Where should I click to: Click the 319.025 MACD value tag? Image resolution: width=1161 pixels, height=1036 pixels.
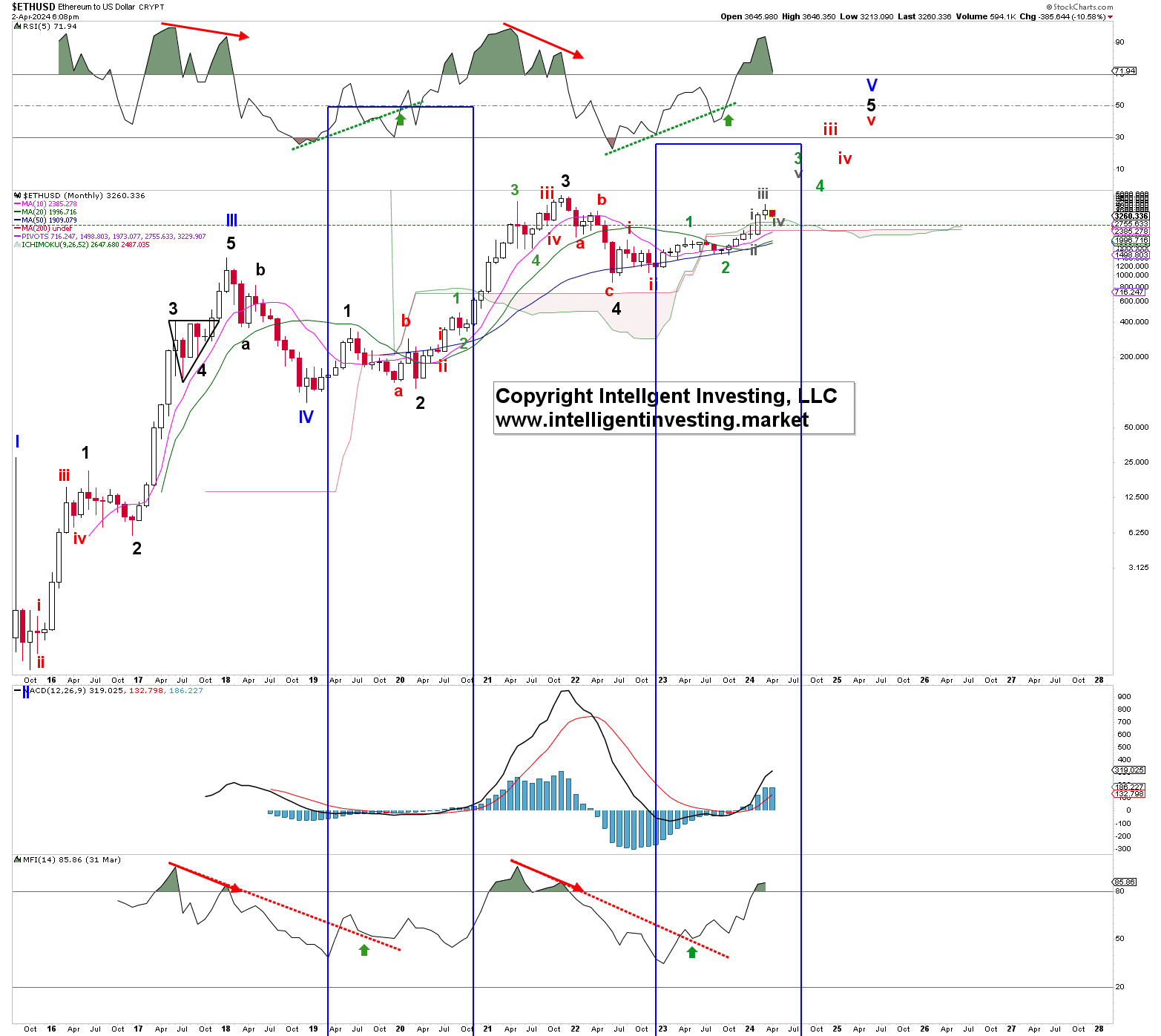1129,770
